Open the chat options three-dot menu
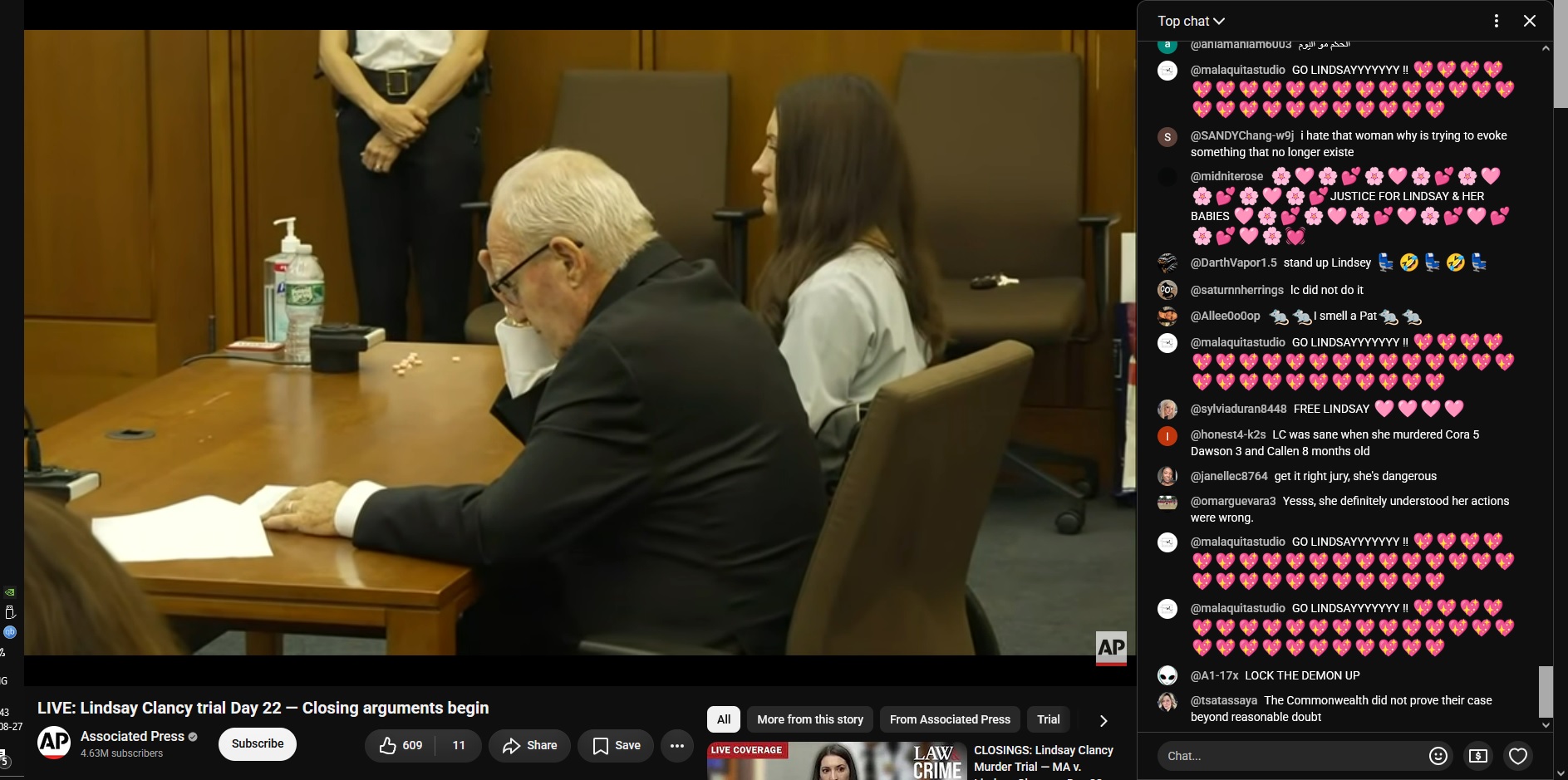This screenshot has height=780, width=1568. click(x=1496, y=21)
